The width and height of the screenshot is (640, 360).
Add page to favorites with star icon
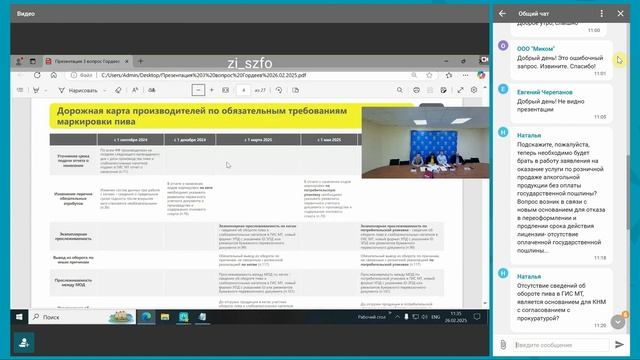tap(429, 75)
